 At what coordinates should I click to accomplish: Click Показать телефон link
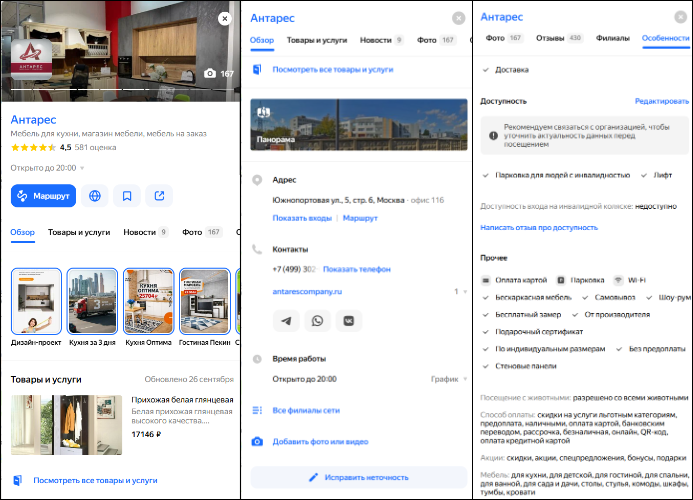(357, 269)
